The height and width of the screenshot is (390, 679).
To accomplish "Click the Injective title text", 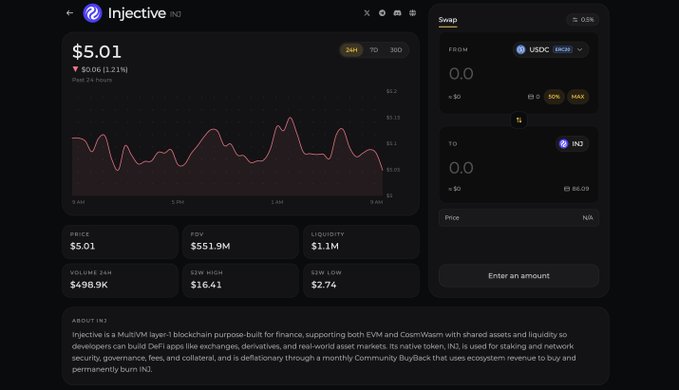I will [x=137, y=13].
